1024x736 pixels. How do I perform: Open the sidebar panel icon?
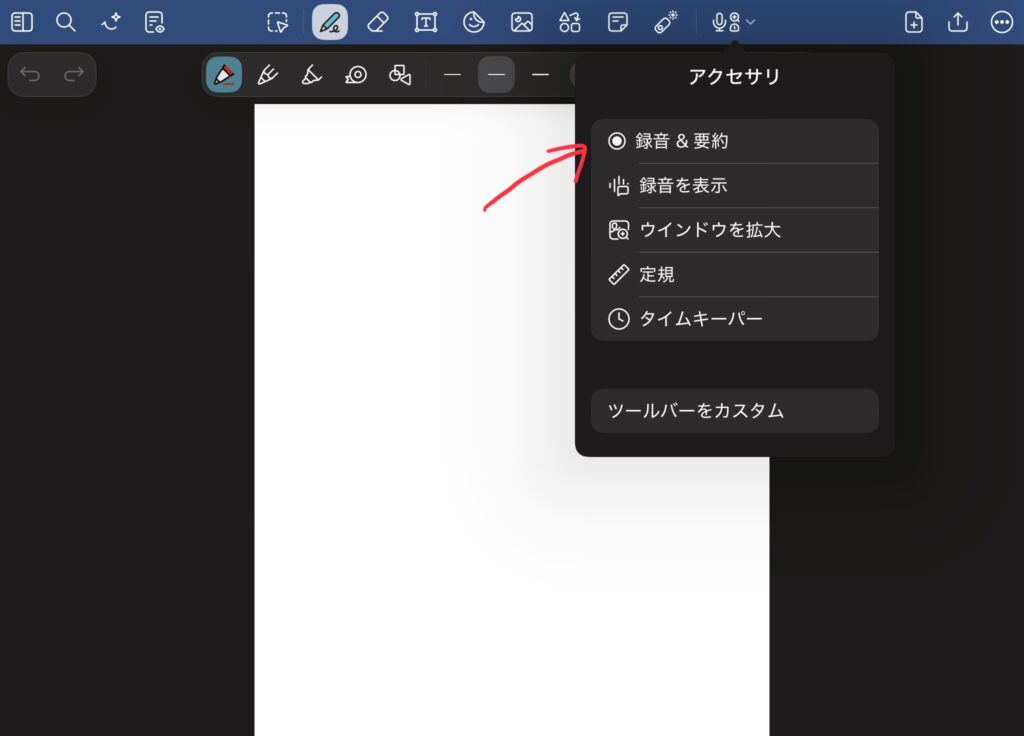click(22, 22)
